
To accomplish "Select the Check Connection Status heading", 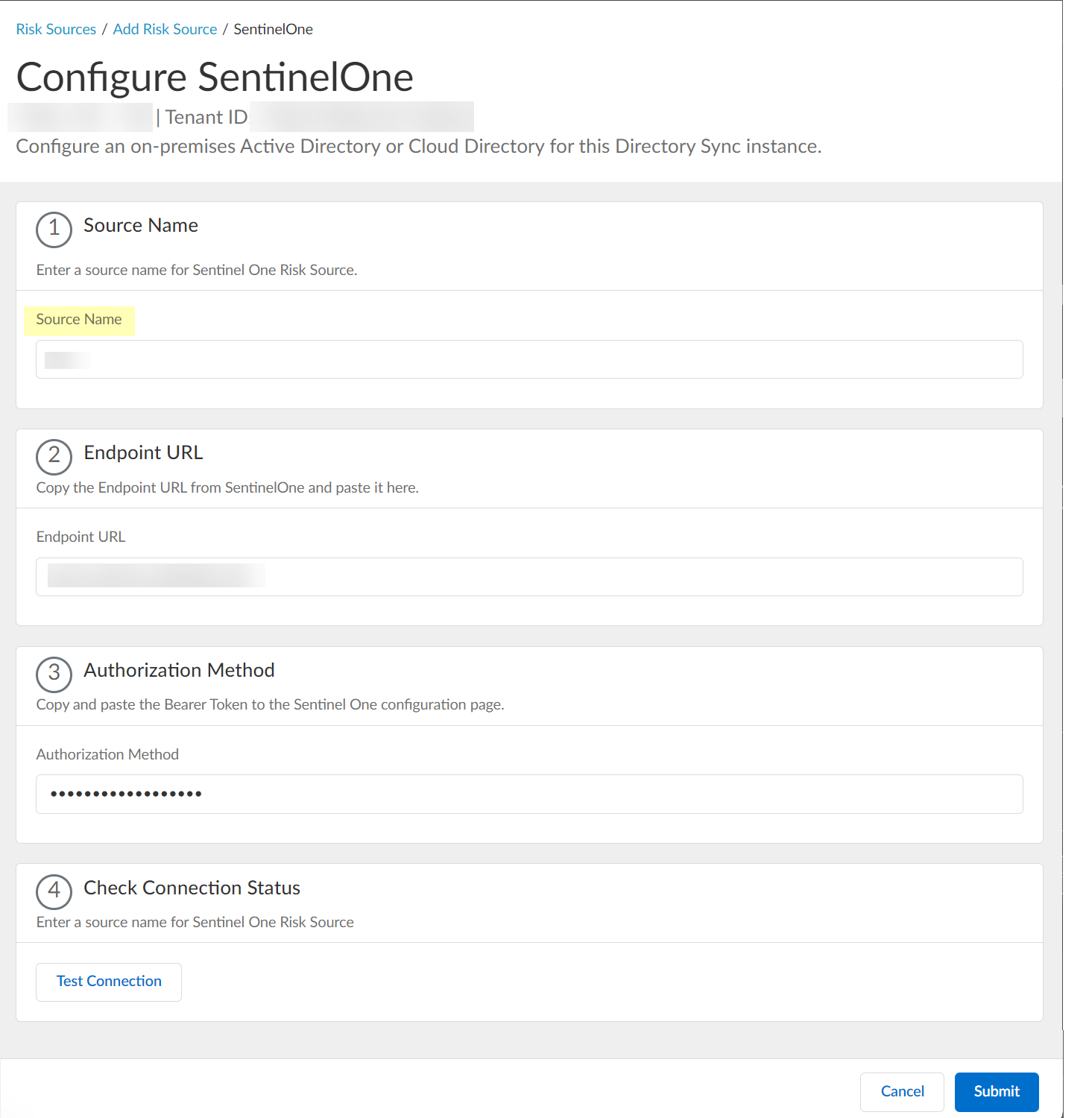I will pos(192,888).
